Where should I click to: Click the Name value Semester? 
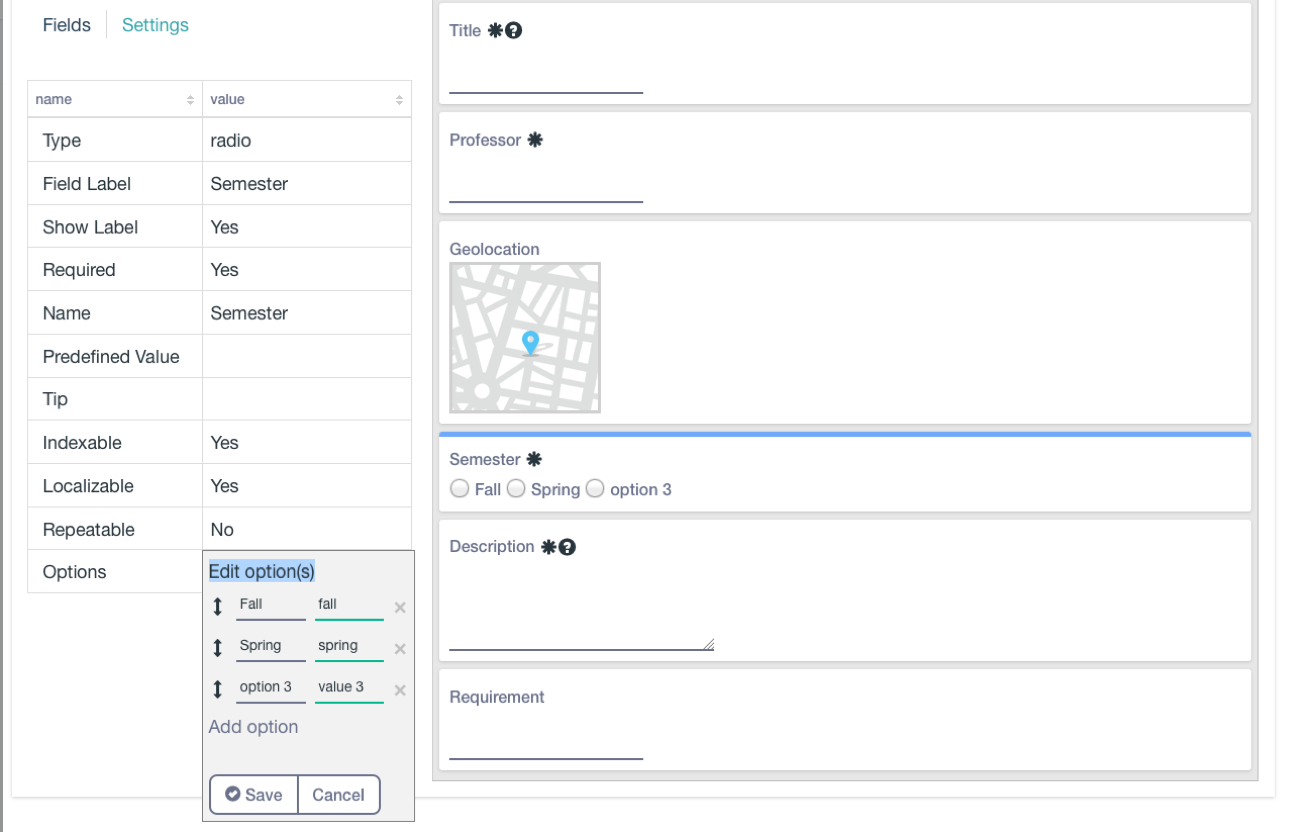coord(249,313)
